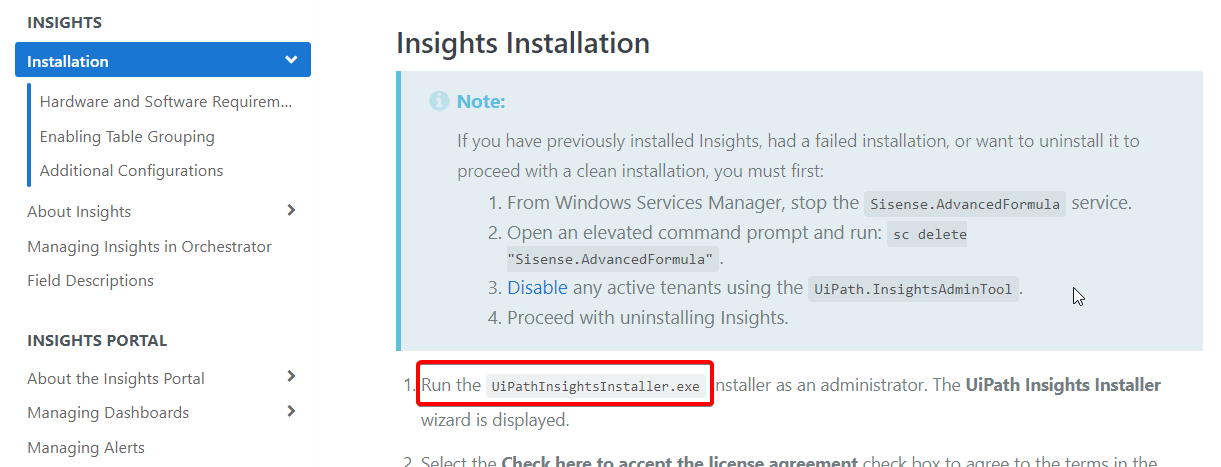The width and height of the screenshot is (1221, 467).
Task: Click the Note info icon
Action: [x=439, y=101]
